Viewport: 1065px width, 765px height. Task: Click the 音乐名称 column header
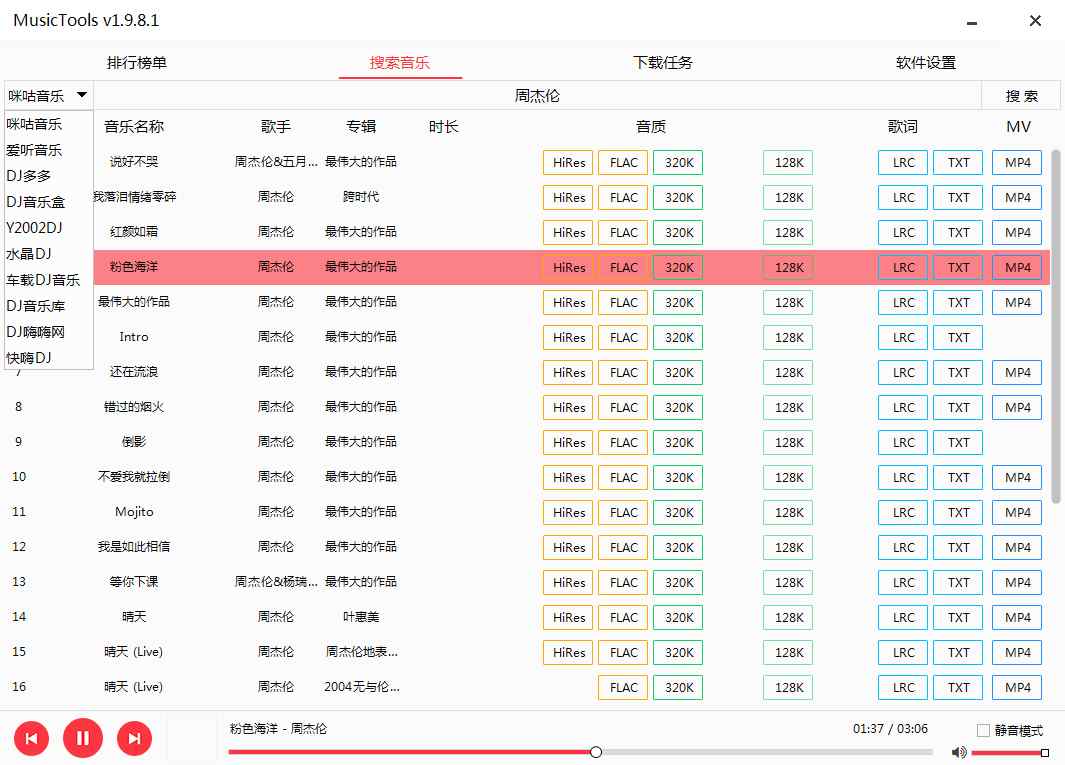(134, 126)
